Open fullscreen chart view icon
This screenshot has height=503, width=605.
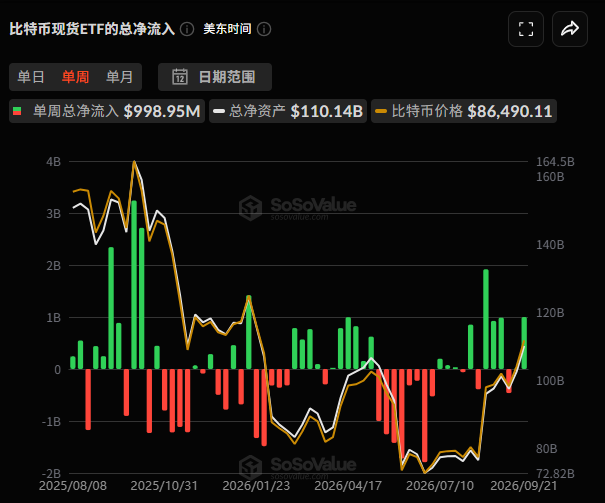(526, 29)
